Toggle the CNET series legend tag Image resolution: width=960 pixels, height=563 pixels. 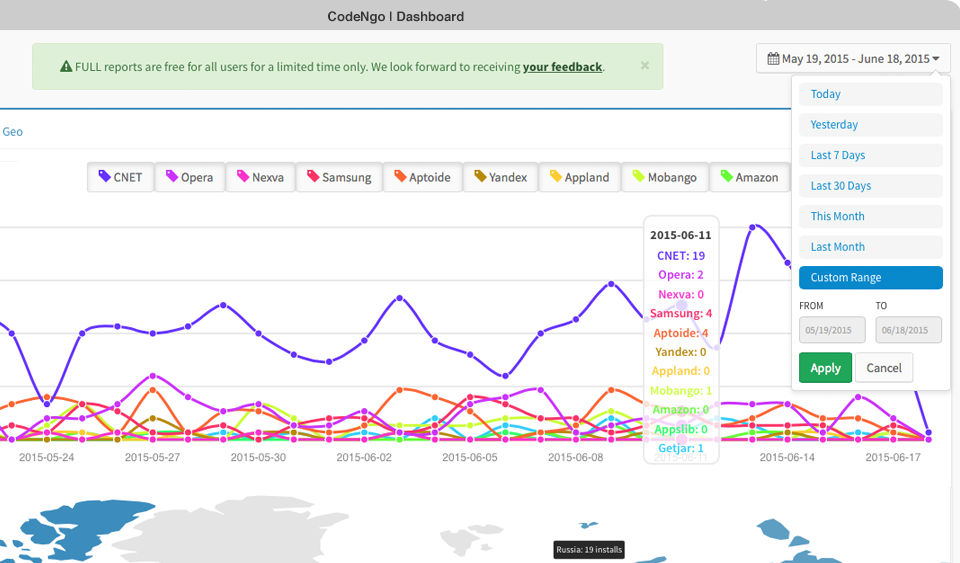(x=121, y=177)
